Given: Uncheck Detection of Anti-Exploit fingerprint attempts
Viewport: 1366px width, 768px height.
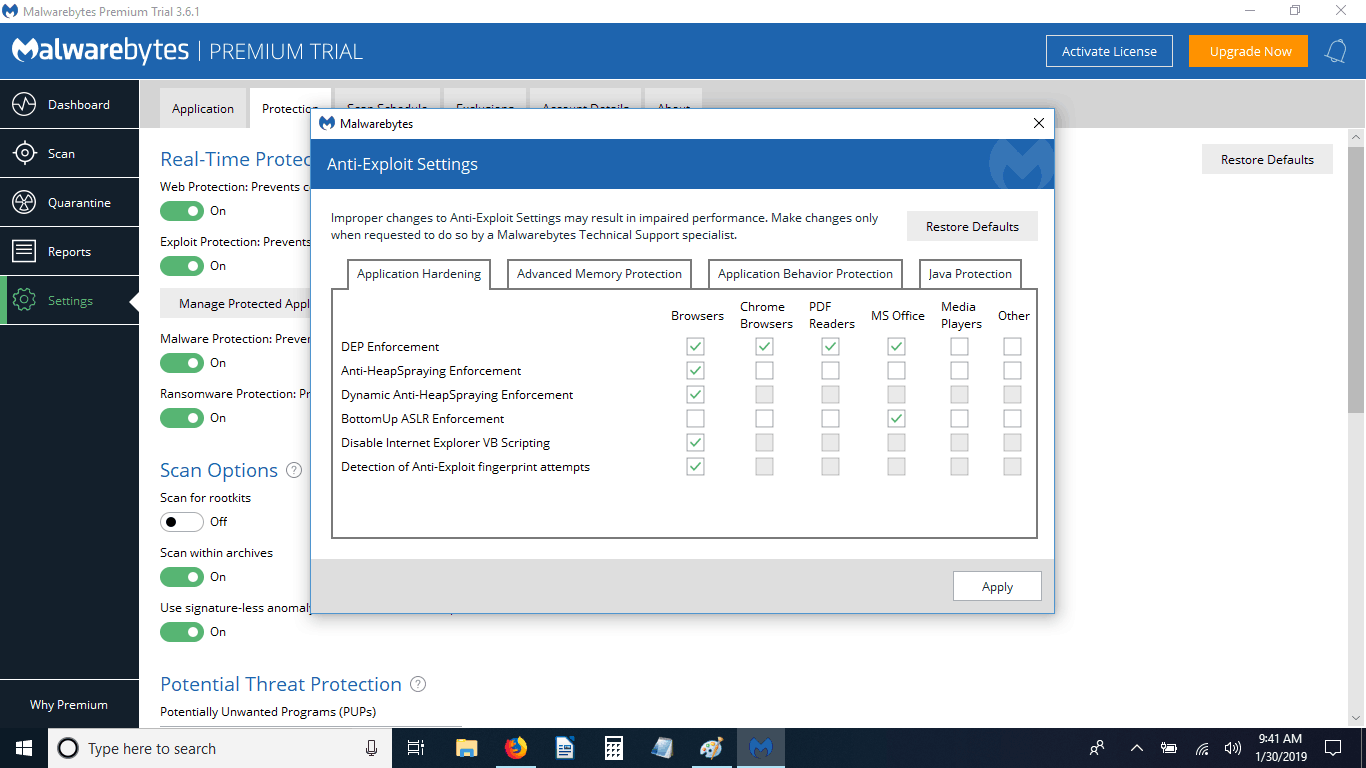Looking at the screenshot, I should (x=695, y=467).
